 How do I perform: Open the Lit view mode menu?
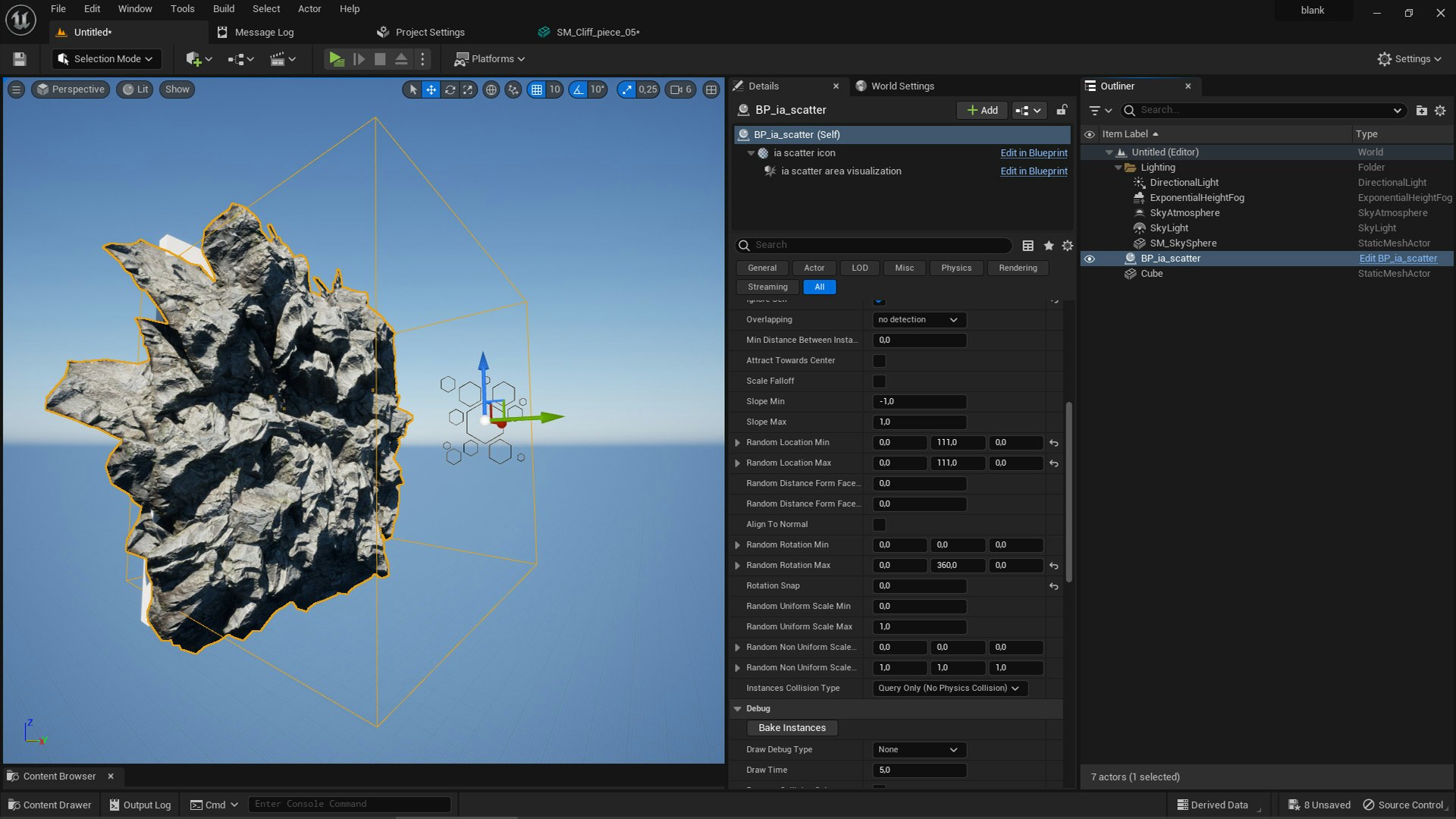[135, 89]
